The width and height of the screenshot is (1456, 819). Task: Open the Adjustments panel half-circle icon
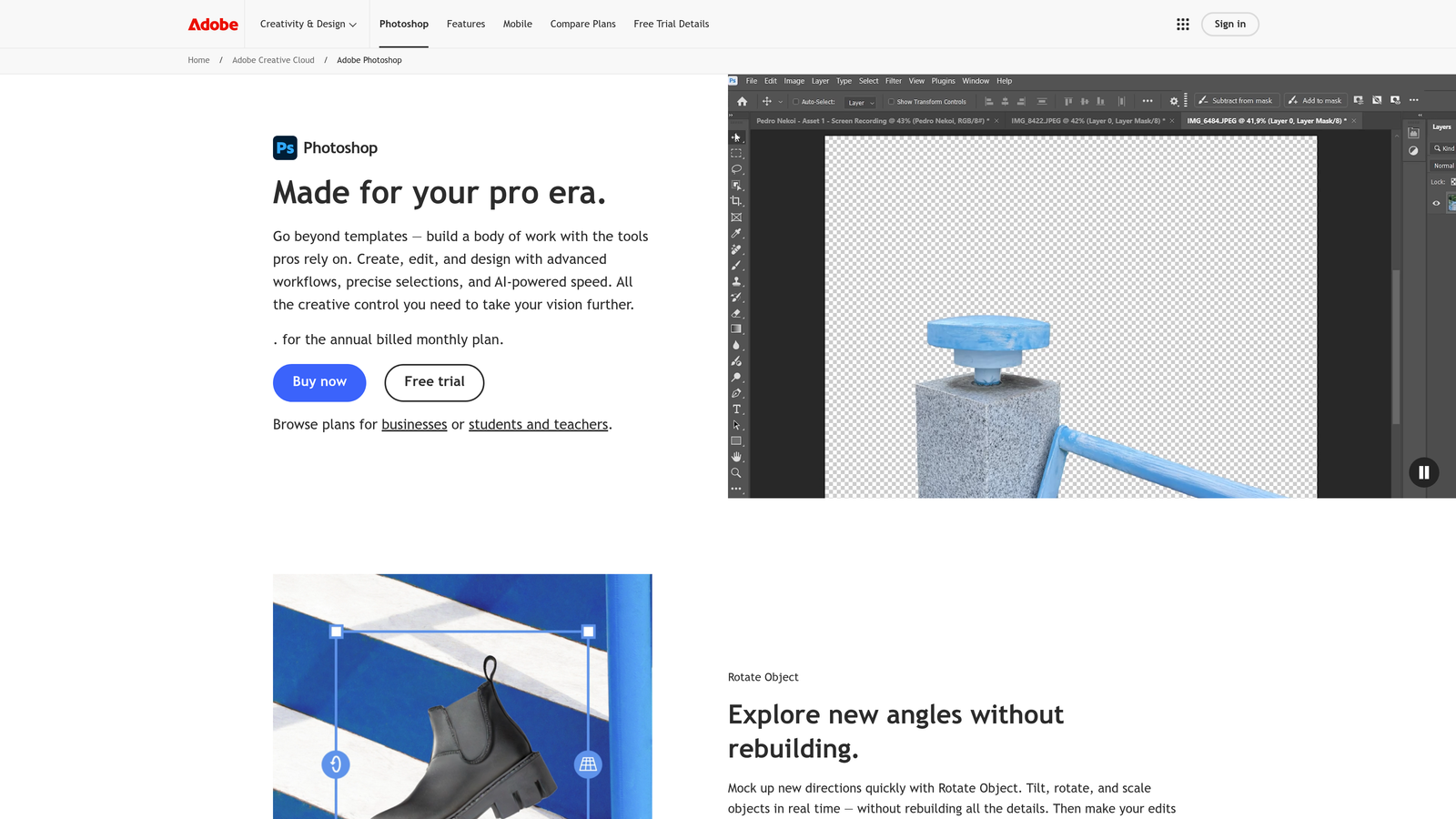click(1413, 151)
